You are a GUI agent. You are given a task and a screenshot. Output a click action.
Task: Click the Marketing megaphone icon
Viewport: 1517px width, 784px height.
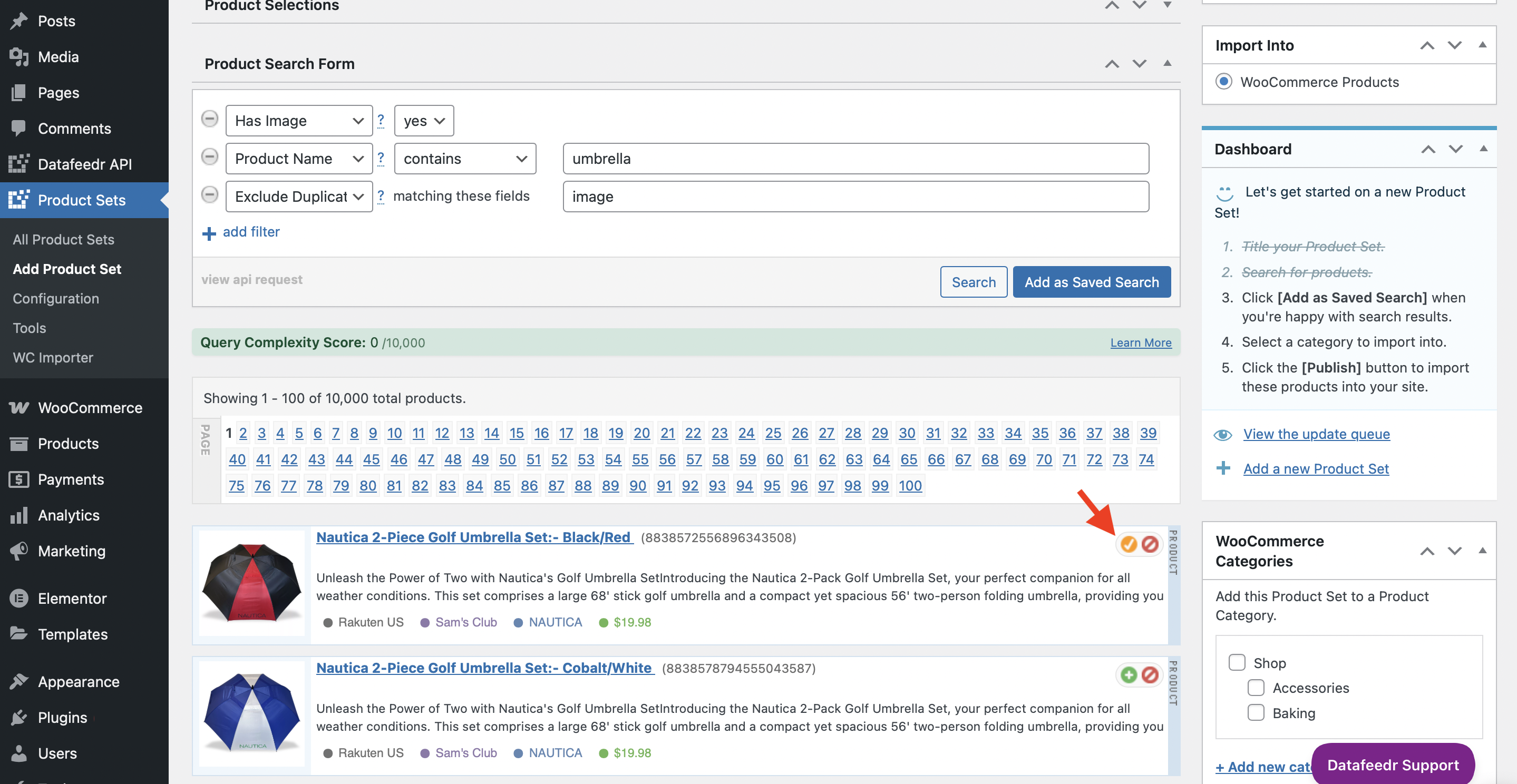pos(19,551)
